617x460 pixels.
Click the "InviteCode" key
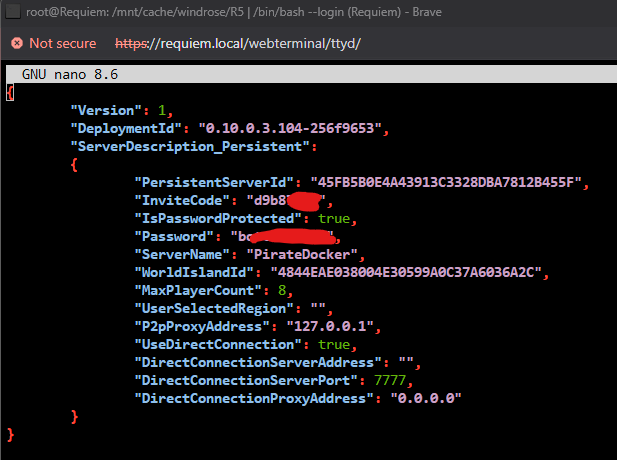(x=182, y=200)
